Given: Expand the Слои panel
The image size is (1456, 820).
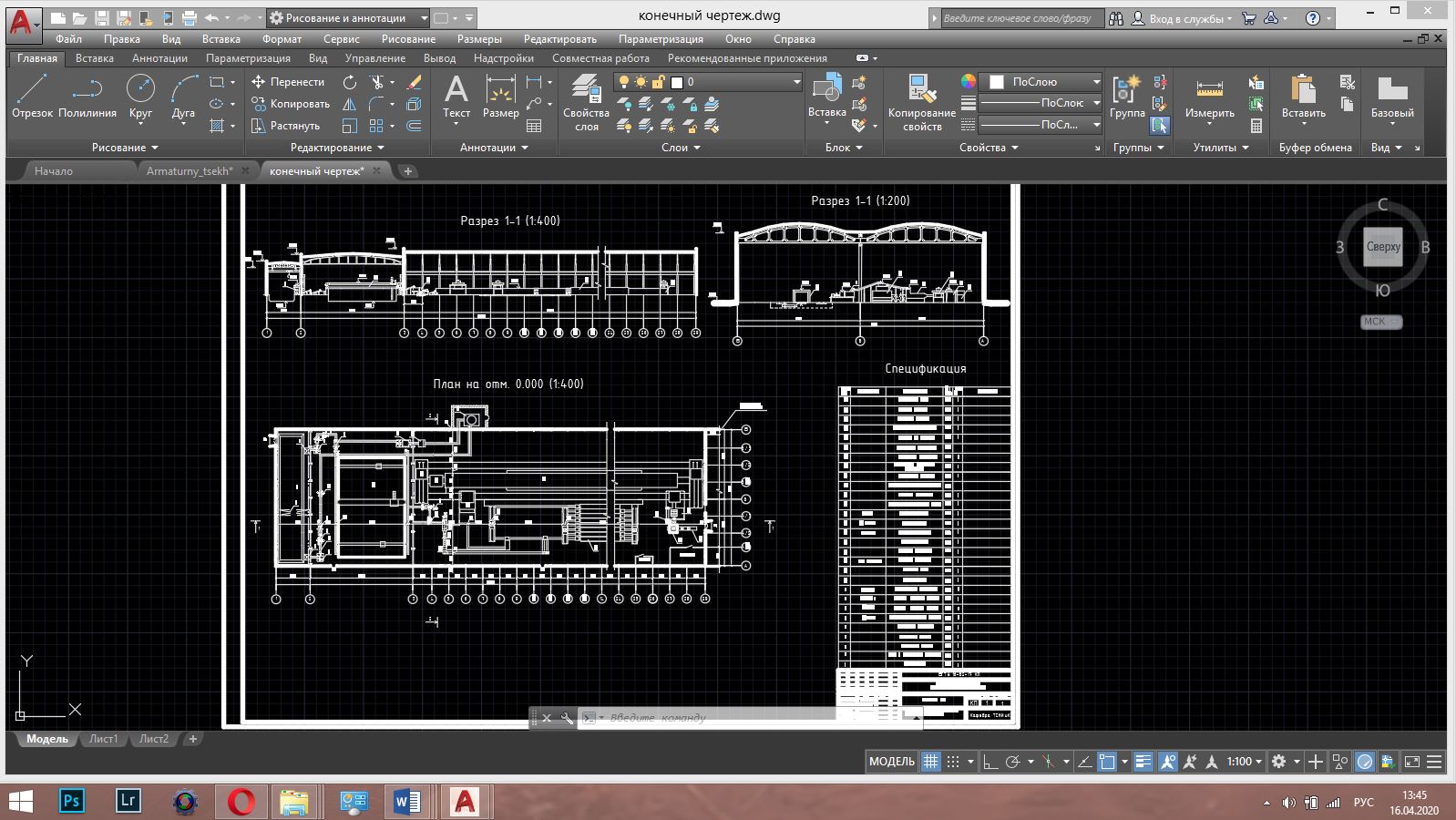Looking at the screenshot, I should [681, 148].
